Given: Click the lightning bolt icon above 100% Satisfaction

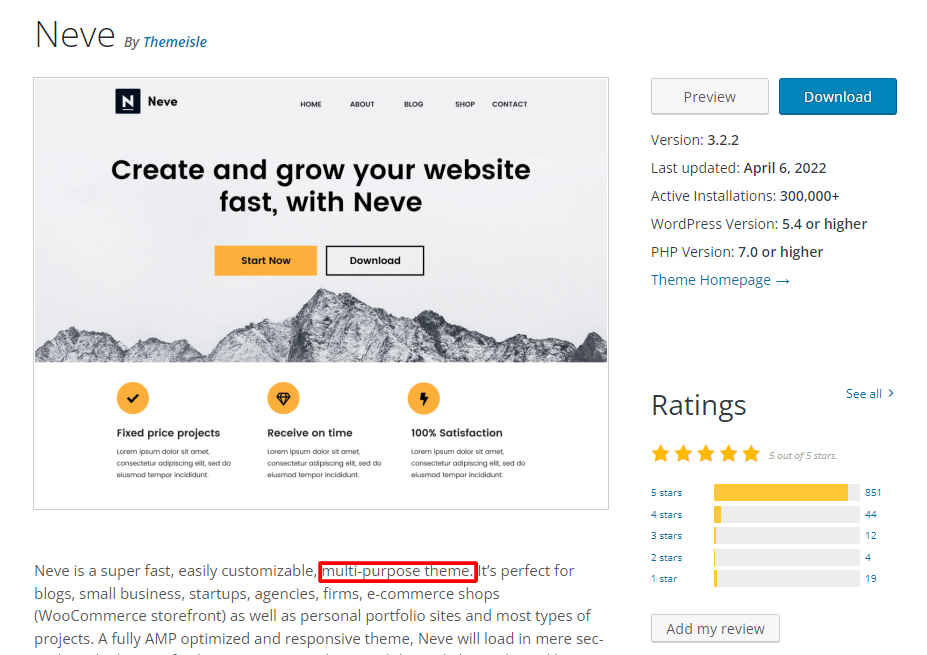Looking at the screenshot, I should pos(423,397).
